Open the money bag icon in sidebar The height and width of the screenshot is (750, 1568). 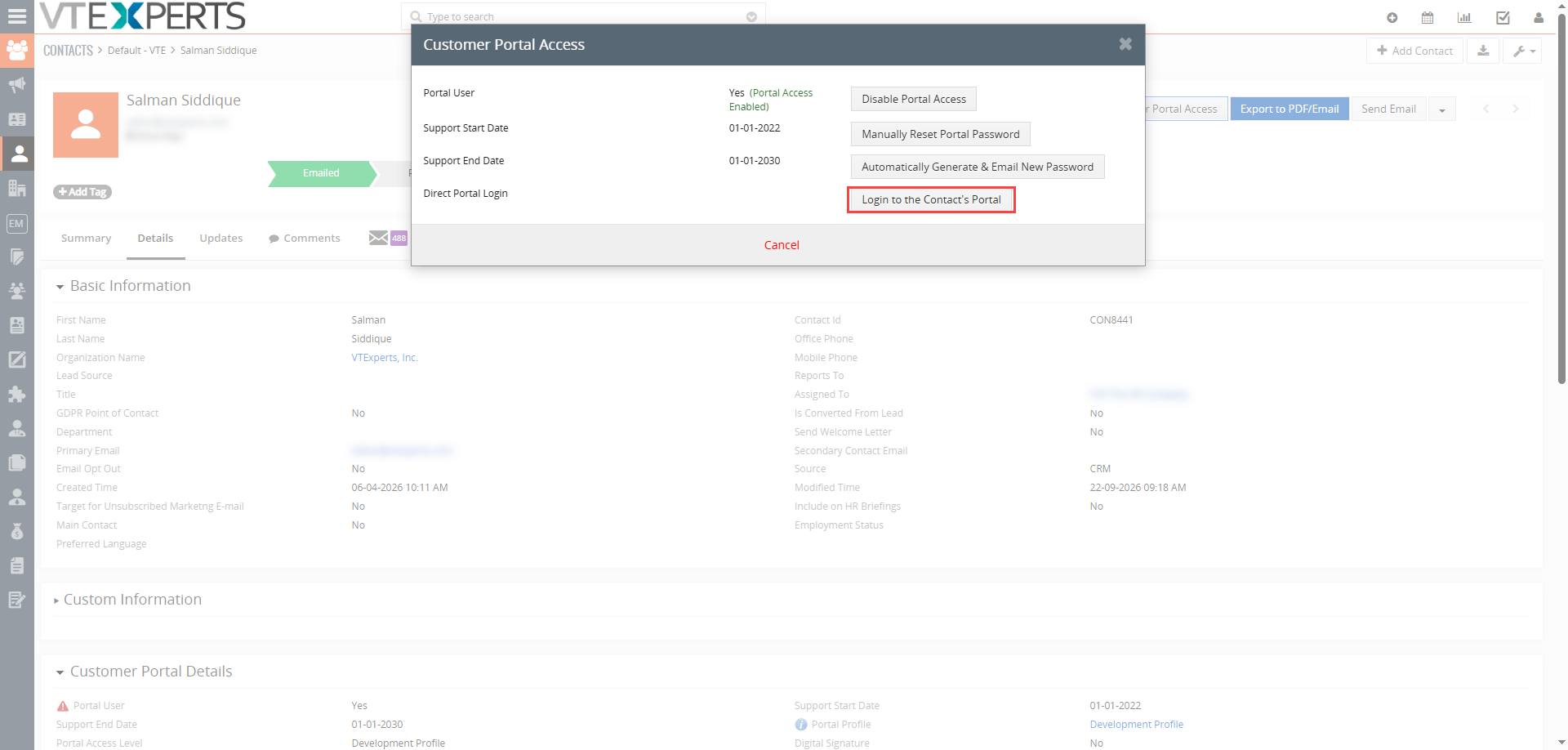coord(16,531)
